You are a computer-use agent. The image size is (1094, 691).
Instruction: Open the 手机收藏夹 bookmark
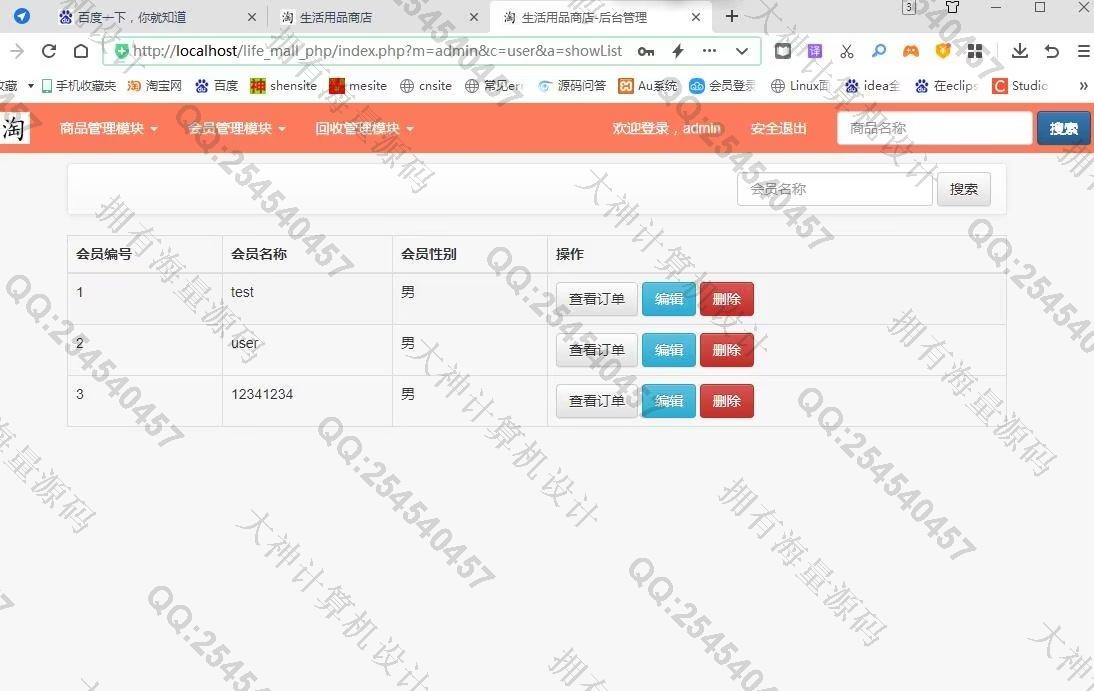point(79,86)
